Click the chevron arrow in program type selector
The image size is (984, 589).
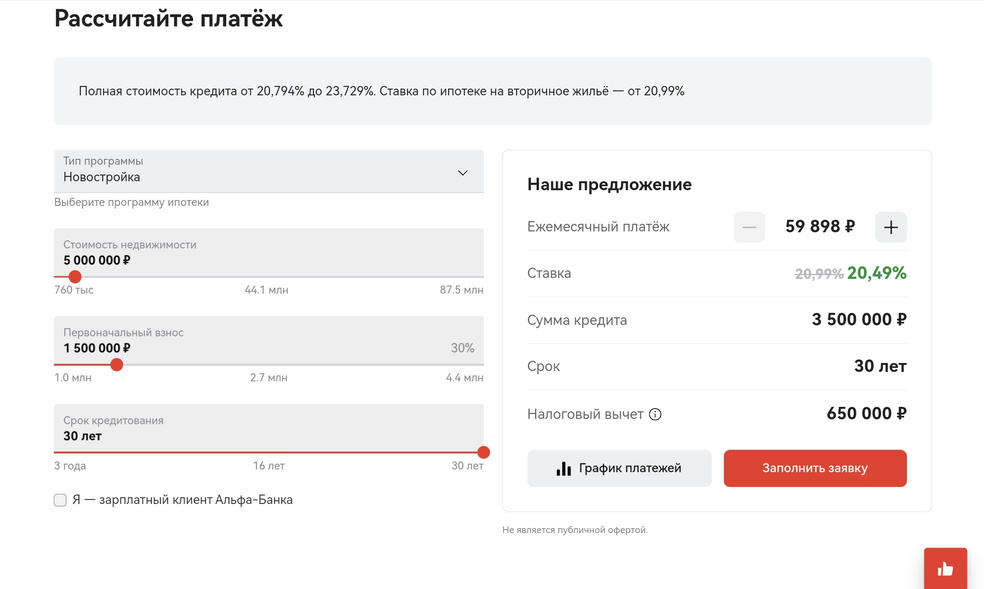click(x=463, y=172)
